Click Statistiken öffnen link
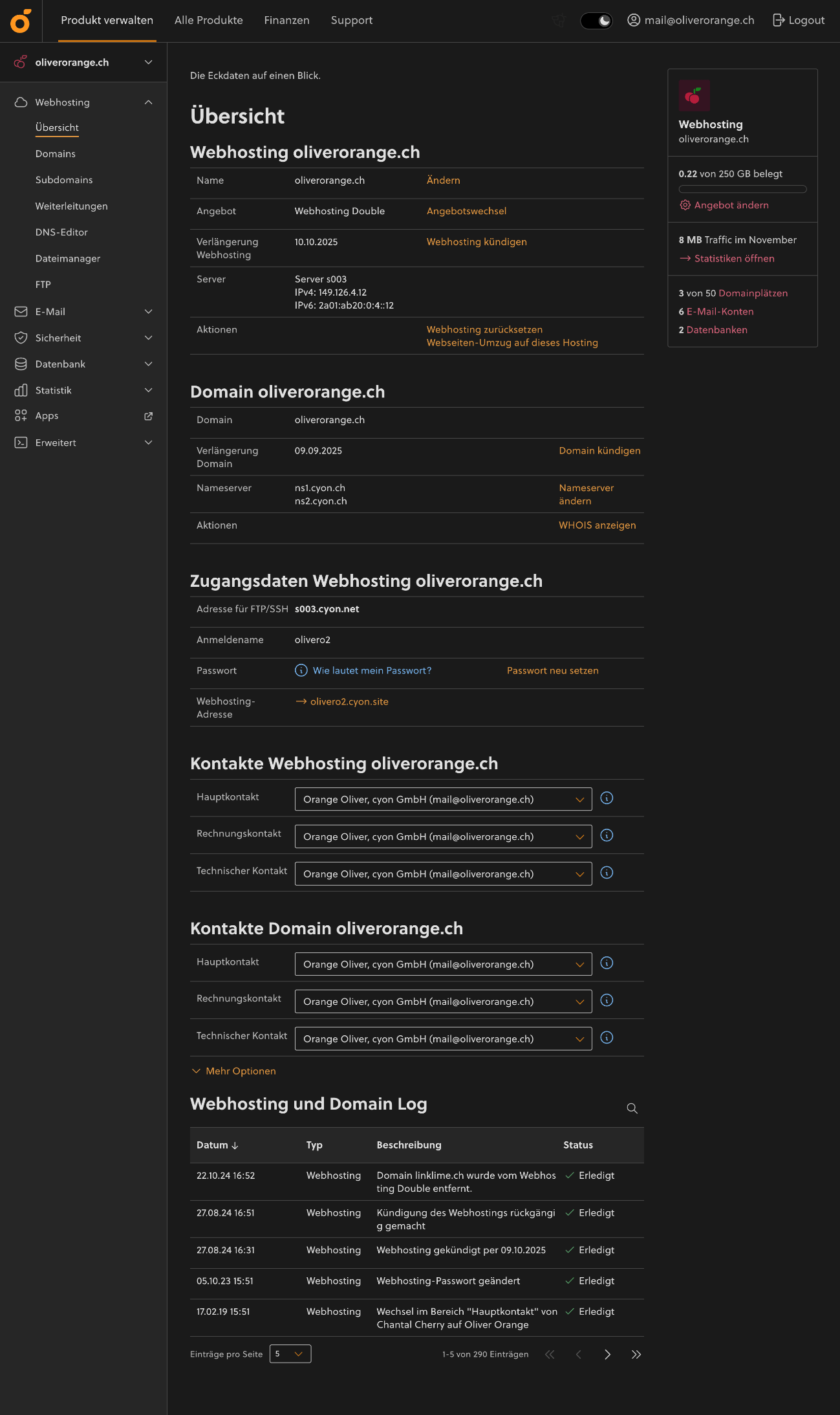This screenshot has width=840, height=1415. (727, 259)
